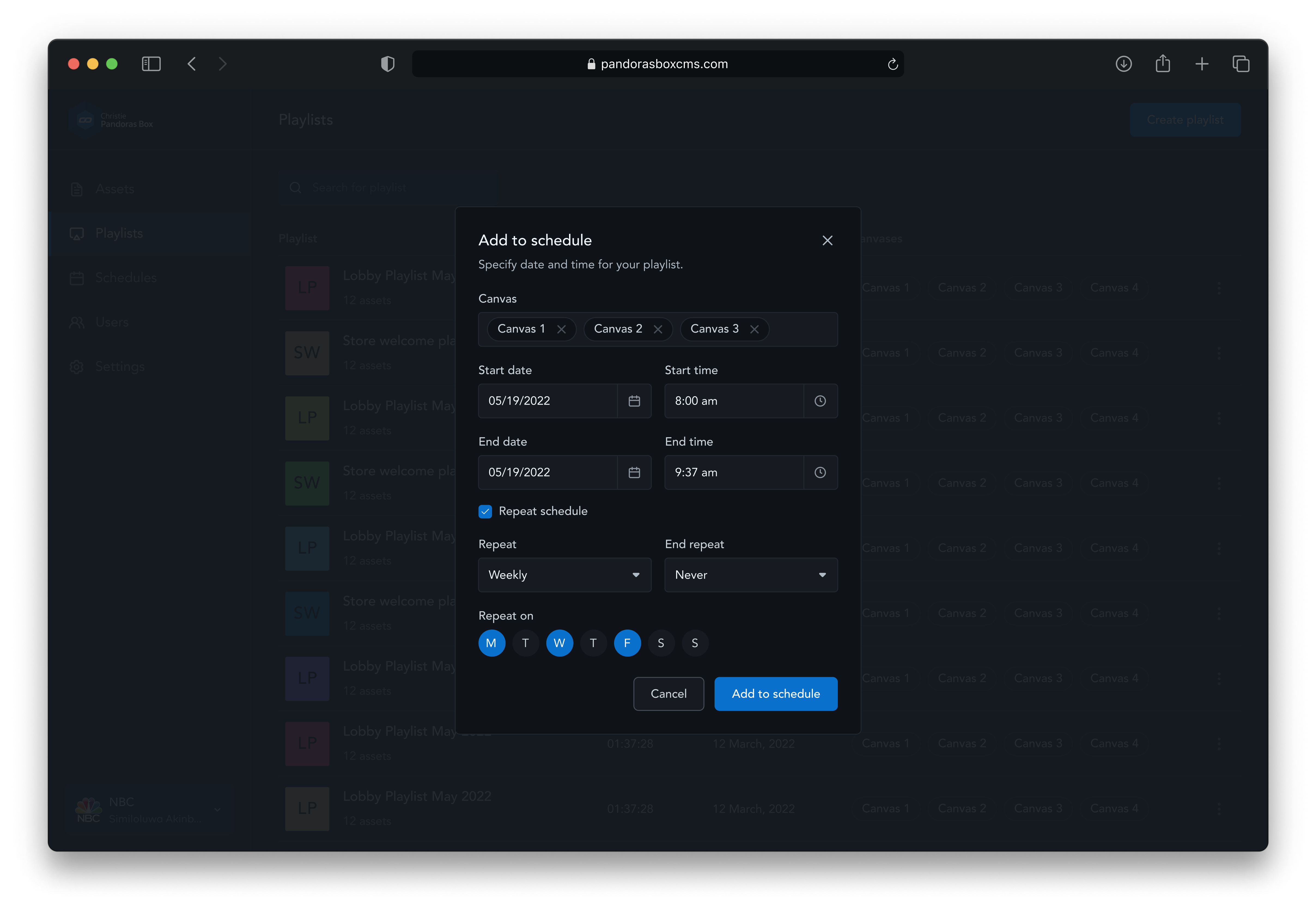Click the Cancel button
The image size is (1316, 908).
tap(668, 693)
